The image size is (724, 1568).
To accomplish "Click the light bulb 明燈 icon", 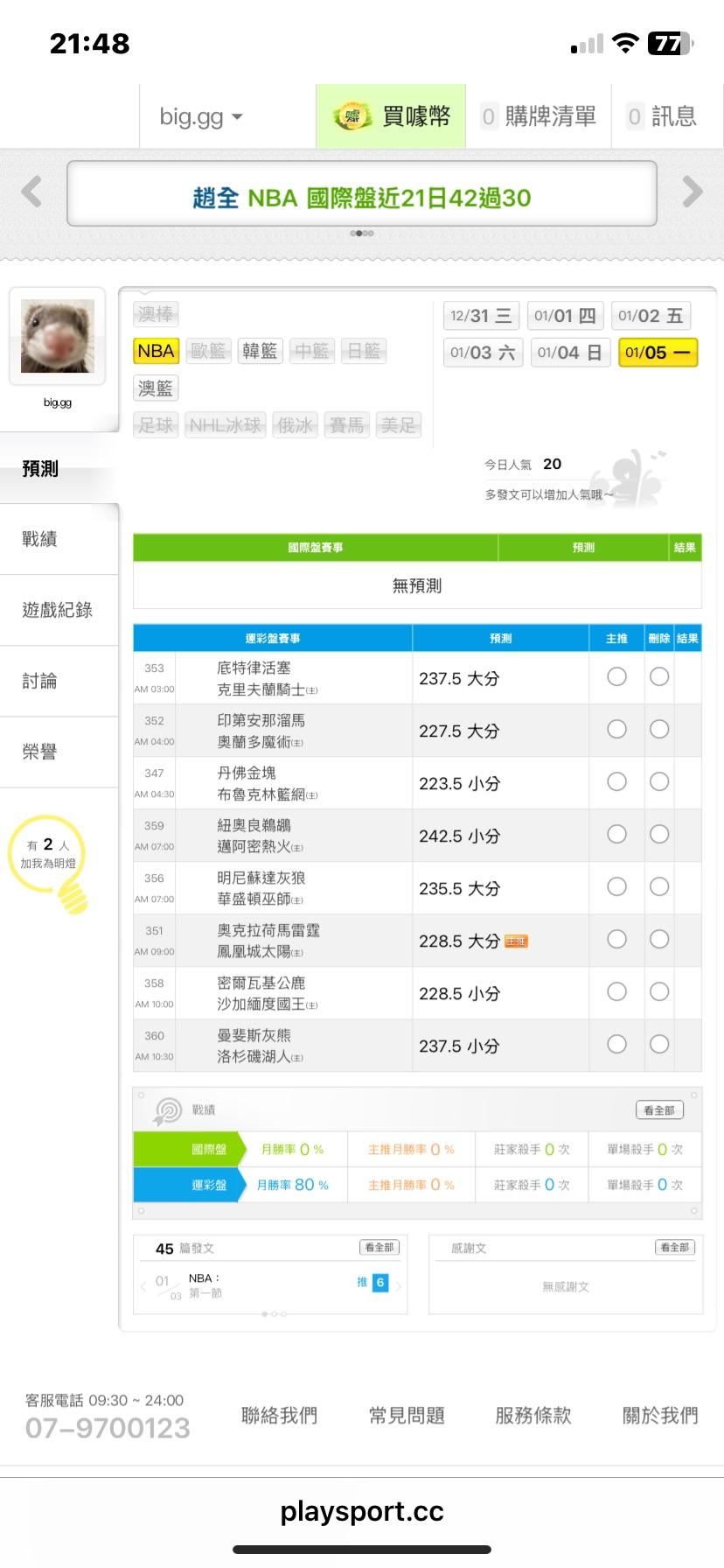I will [x=72, y=895].
